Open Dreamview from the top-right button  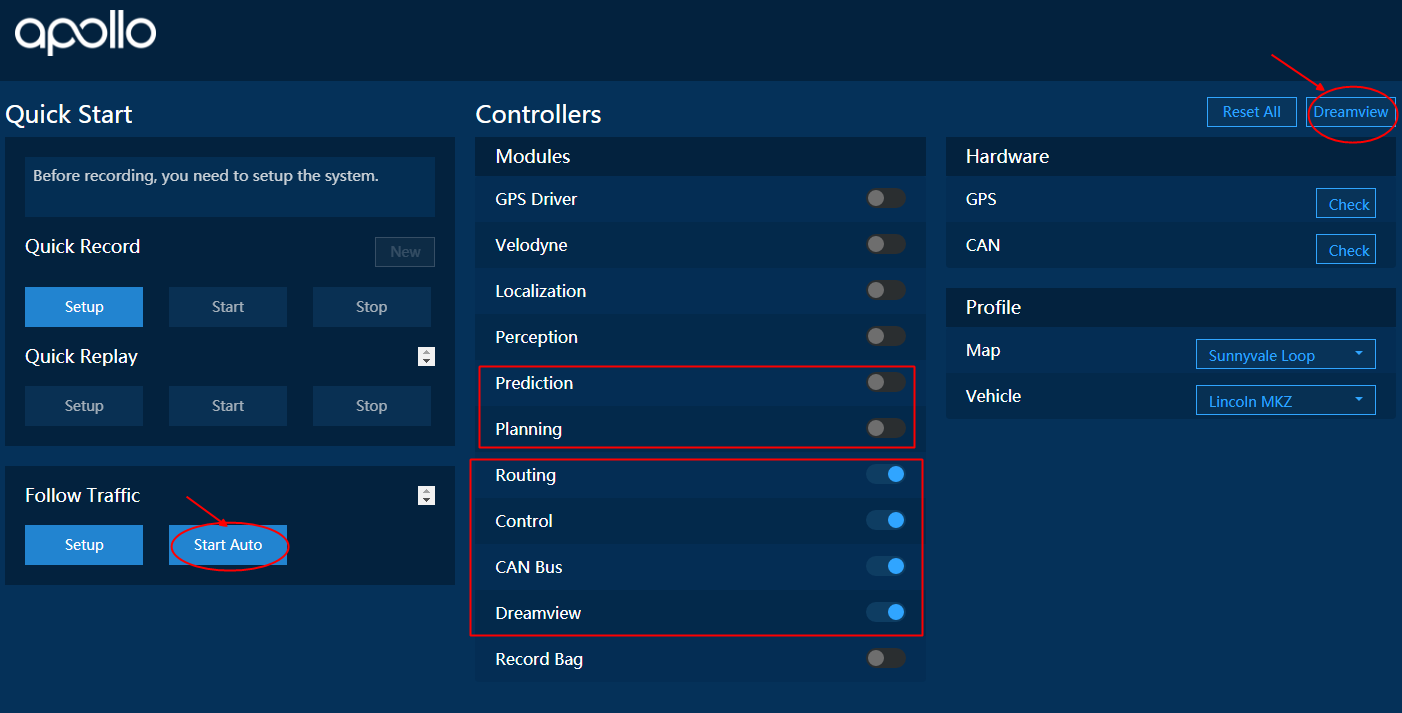tap(1350, 112)
